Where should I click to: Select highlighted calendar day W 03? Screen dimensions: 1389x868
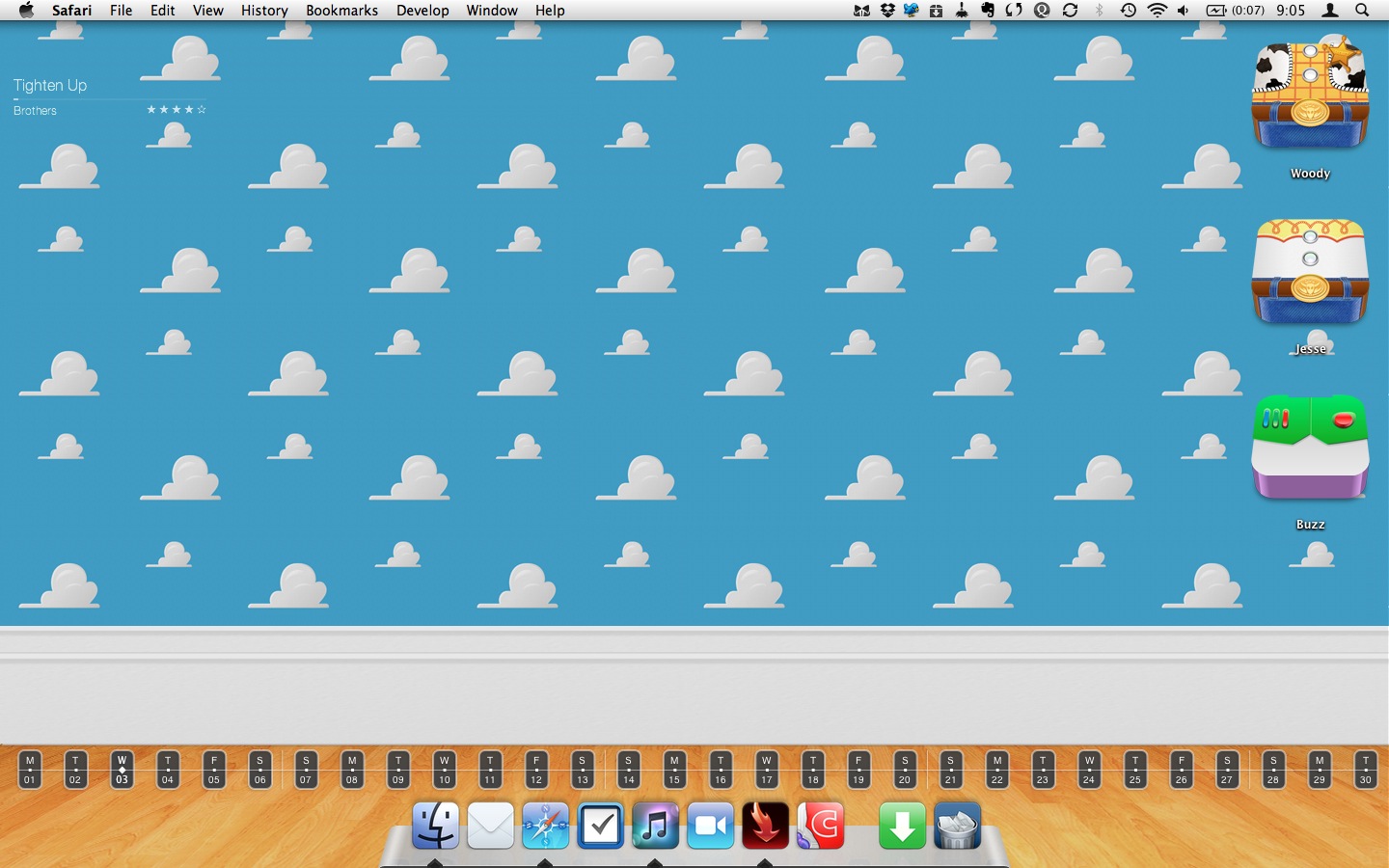tap(122, 770)
